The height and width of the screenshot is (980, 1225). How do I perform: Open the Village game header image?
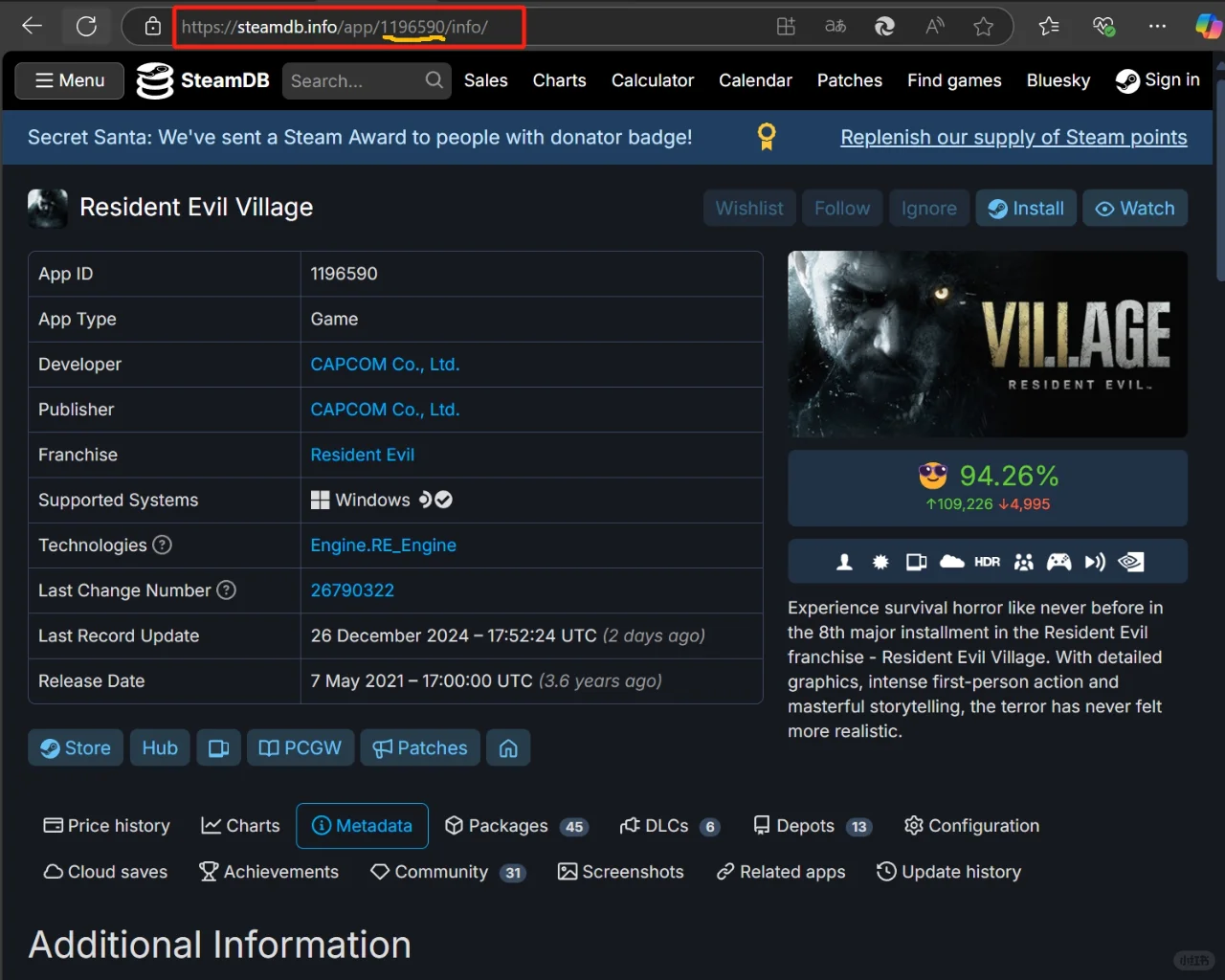coord(988,345)
